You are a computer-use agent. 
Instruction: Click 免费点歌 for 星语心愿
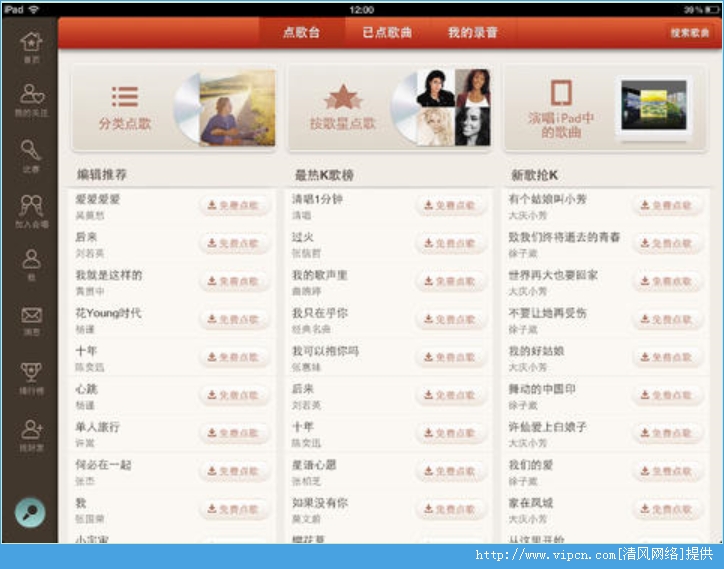[x=451, y=471]
